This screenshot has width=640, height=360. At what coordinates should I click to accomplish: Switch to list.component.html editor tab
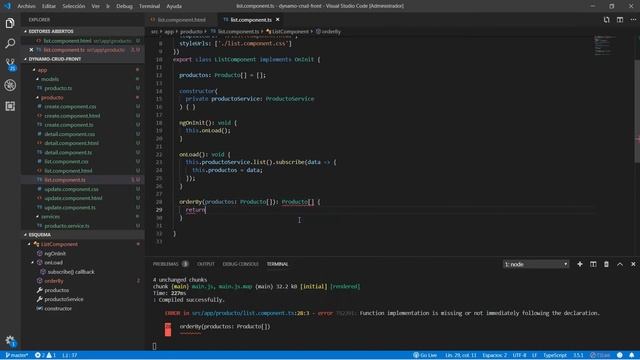coord(181,20)
